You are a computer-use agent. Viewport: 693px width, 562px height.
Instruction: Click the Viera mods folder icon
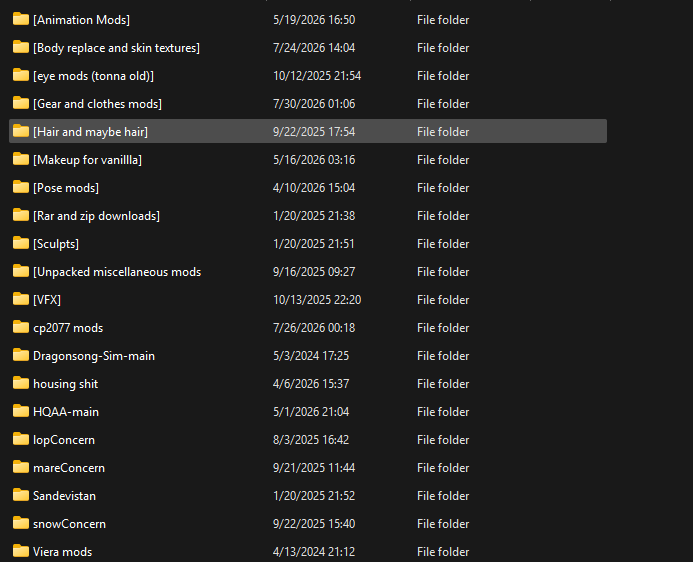pyautogui.click(x=21, y=551)
